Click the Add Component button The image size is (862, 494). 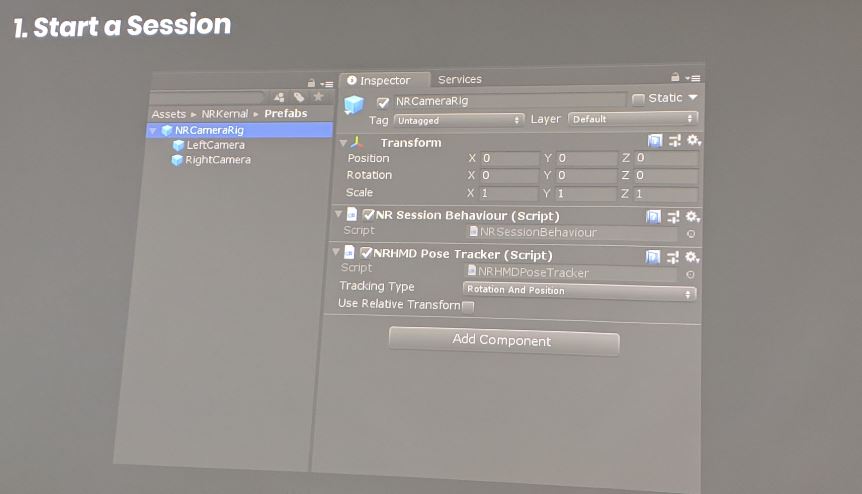click(502, 341)
